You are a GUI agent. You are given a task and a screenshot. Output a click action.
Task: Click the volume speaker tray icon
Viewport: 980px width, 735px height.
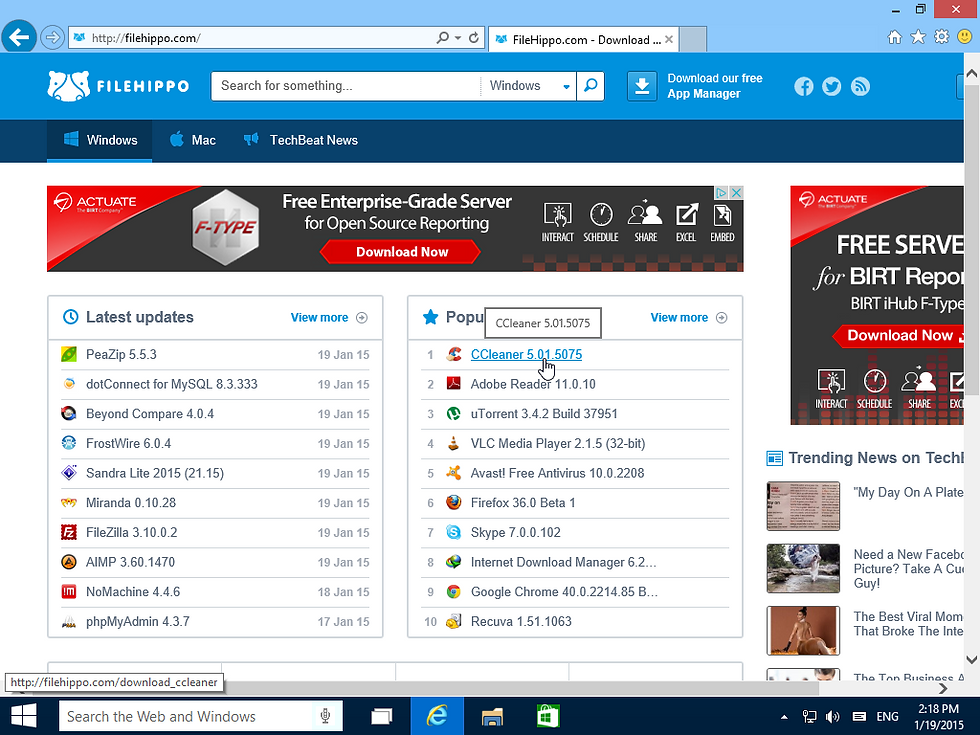[832, 717]
